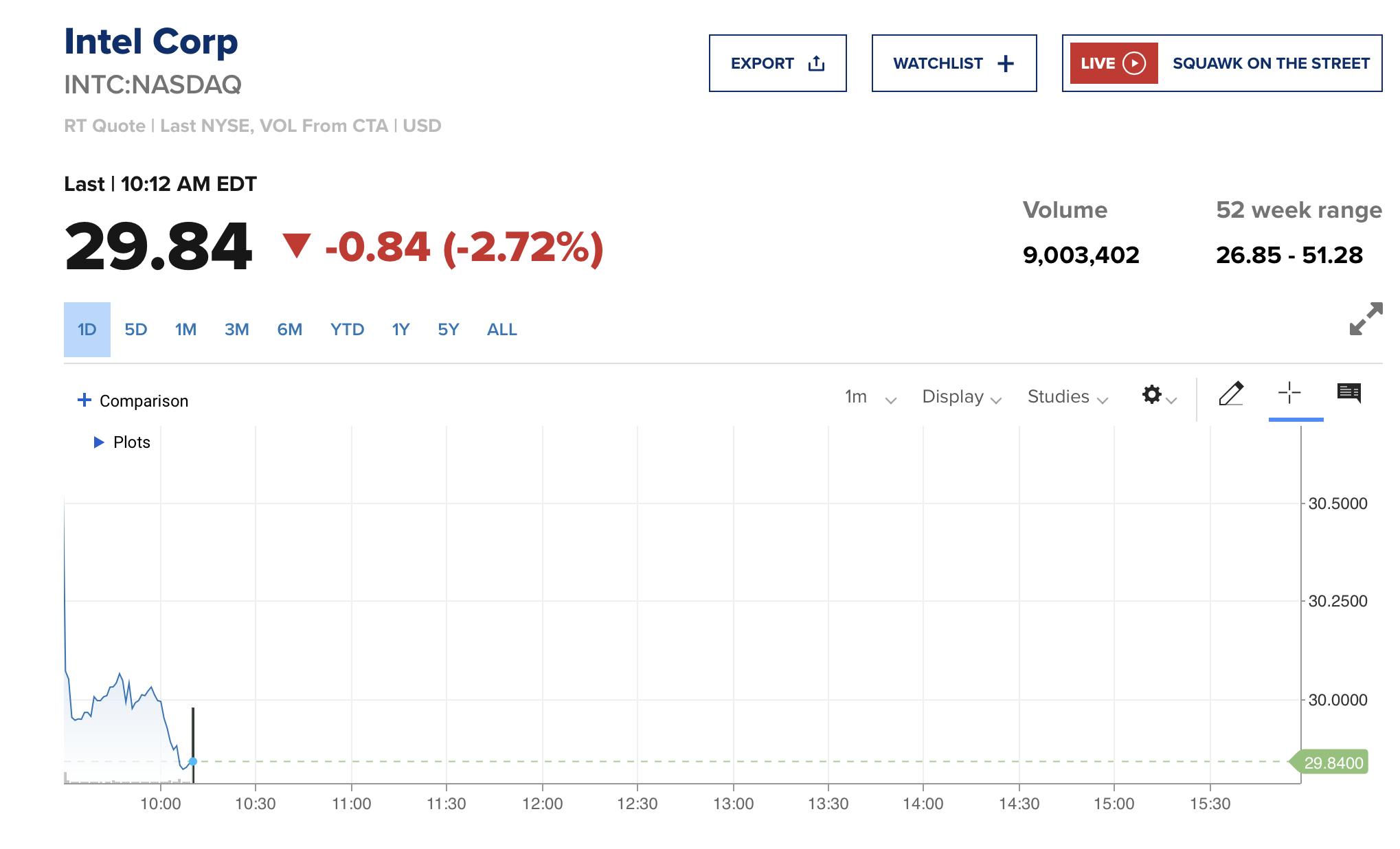Toggle the crosshair tool

[1289, 393]
